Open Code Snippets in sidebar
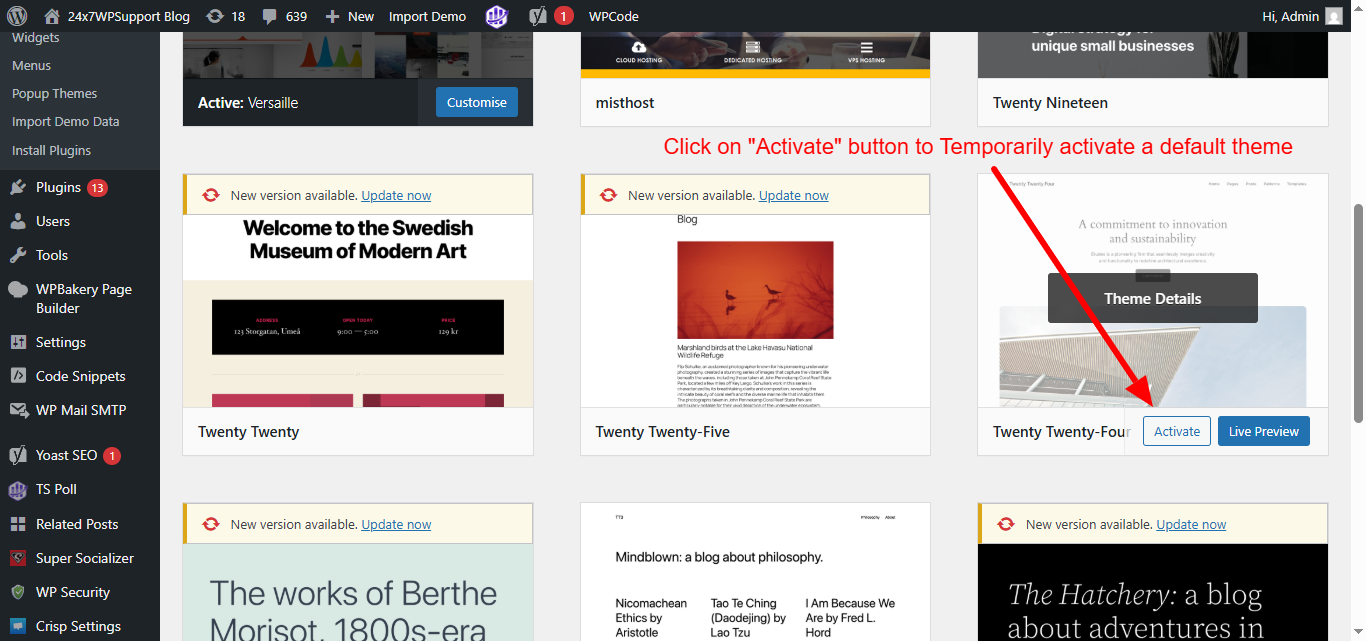The height and width of the screenshot is (641, 1366). coord(80,376)
